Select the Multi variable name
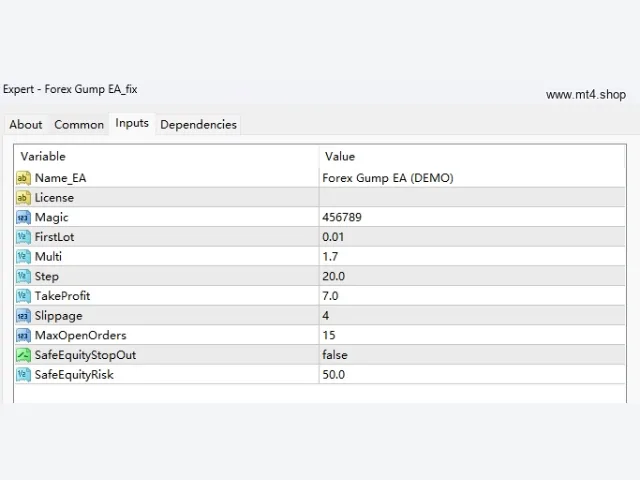 48,256
